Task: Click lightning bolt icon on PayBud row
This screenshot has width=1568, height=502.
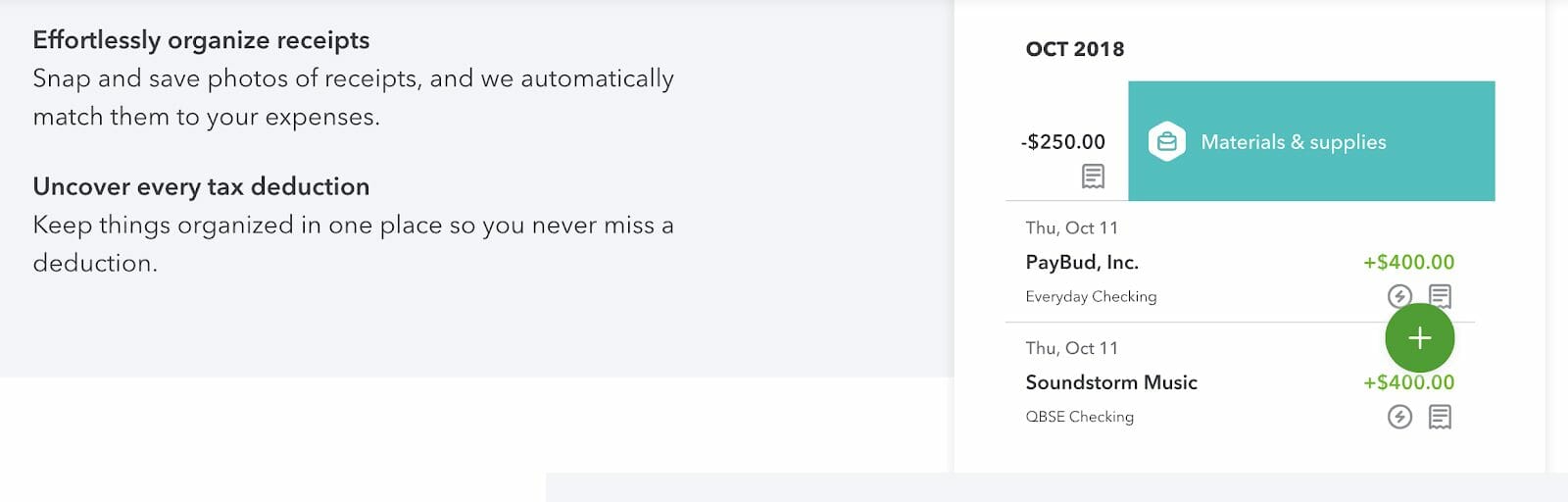Action: pyautogui.click(x=1399, y=296)
